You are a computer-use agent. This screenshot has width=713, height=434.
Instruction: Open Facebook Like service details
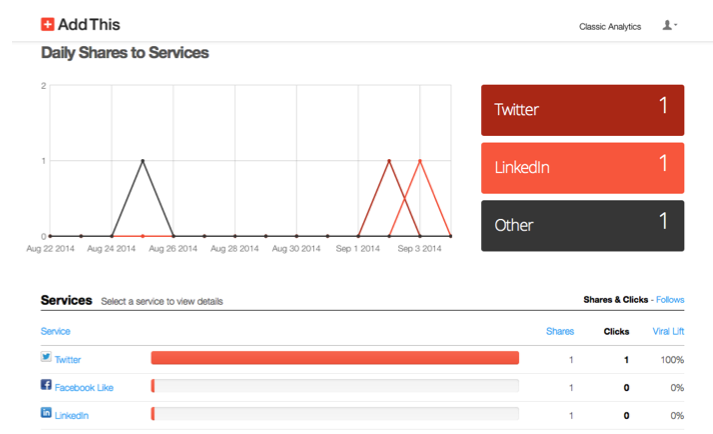point(84,388)
